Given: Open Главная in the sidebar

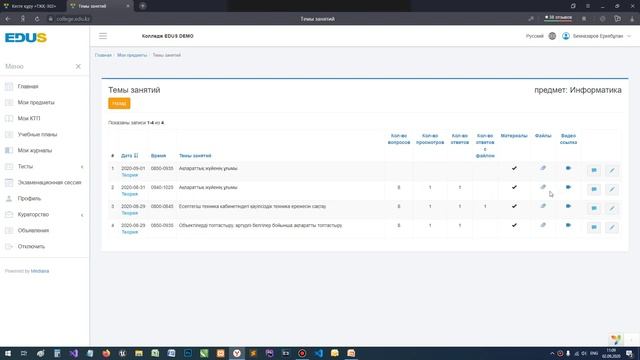Looking at the screenshot, I should (28, 87).
